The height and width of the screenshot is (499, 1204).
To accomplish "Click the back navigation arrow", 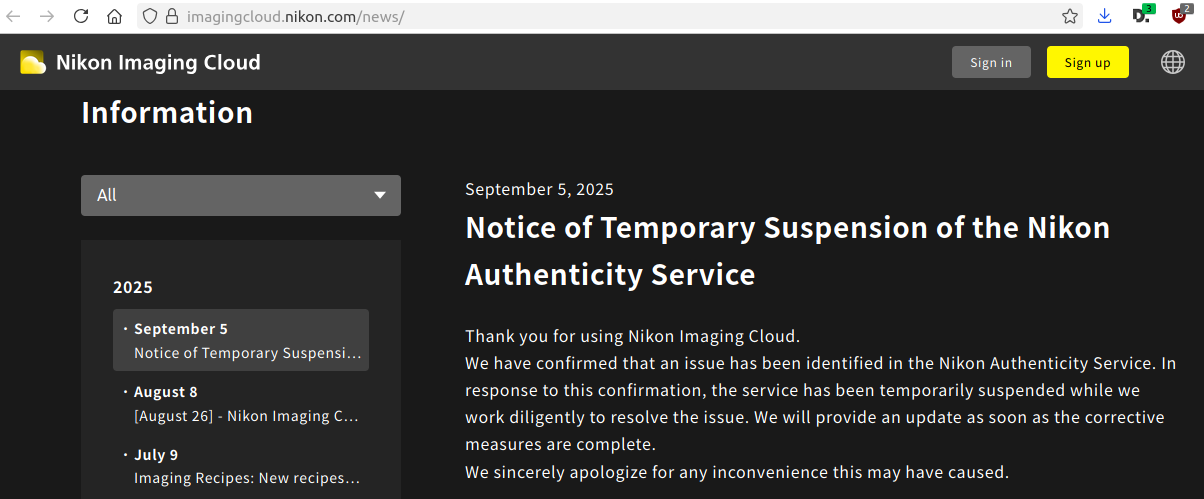I will 14,16.
